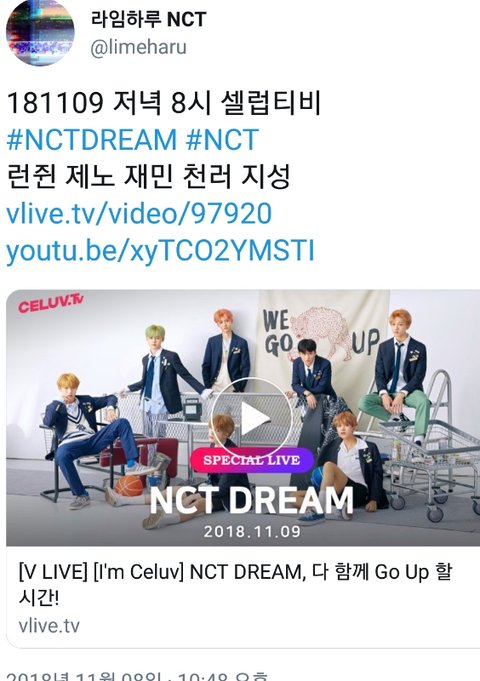Open the @limeharu handle
This screenshot has width=480, height=681.
[138, 47]
